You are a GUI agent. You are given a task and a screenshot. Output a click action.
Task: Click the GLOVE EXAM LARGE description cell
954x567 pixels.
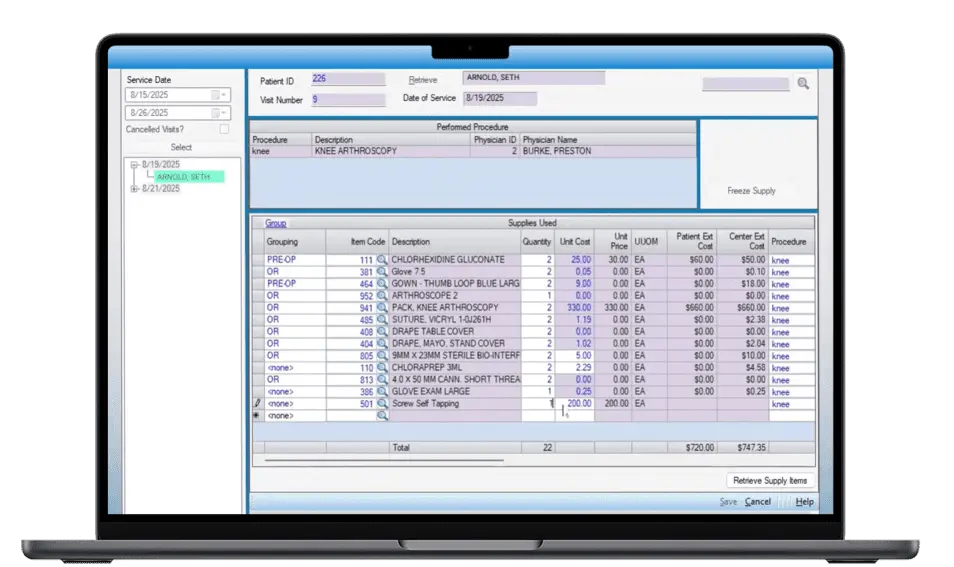tap(454, 392)
